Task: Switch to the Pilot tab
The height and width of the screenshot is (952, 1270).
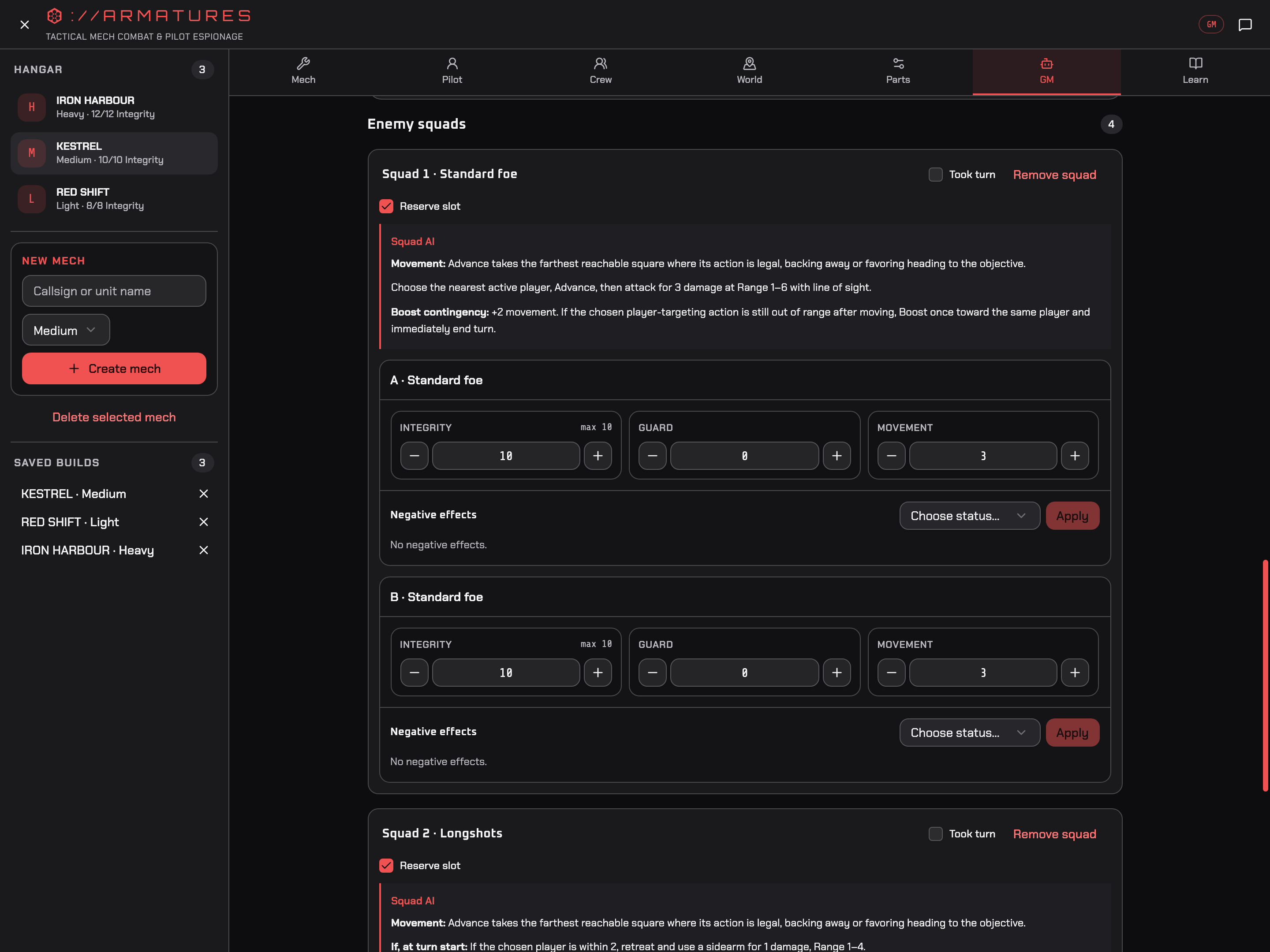Action: pos(452,71)
